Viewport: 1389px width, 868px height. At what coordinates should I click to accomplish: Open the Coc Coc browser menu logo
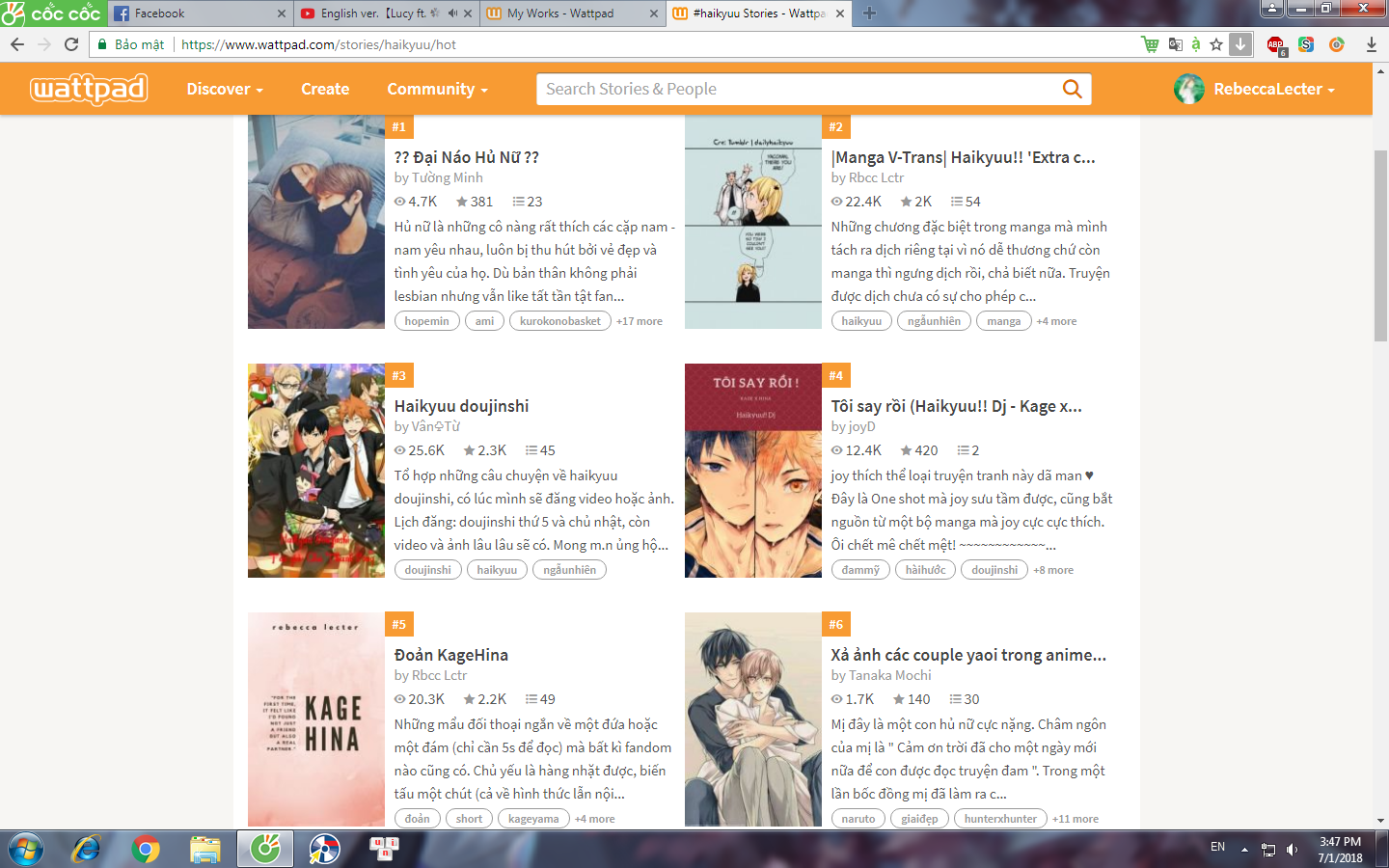pyautogui.click(x=52, y=14)
